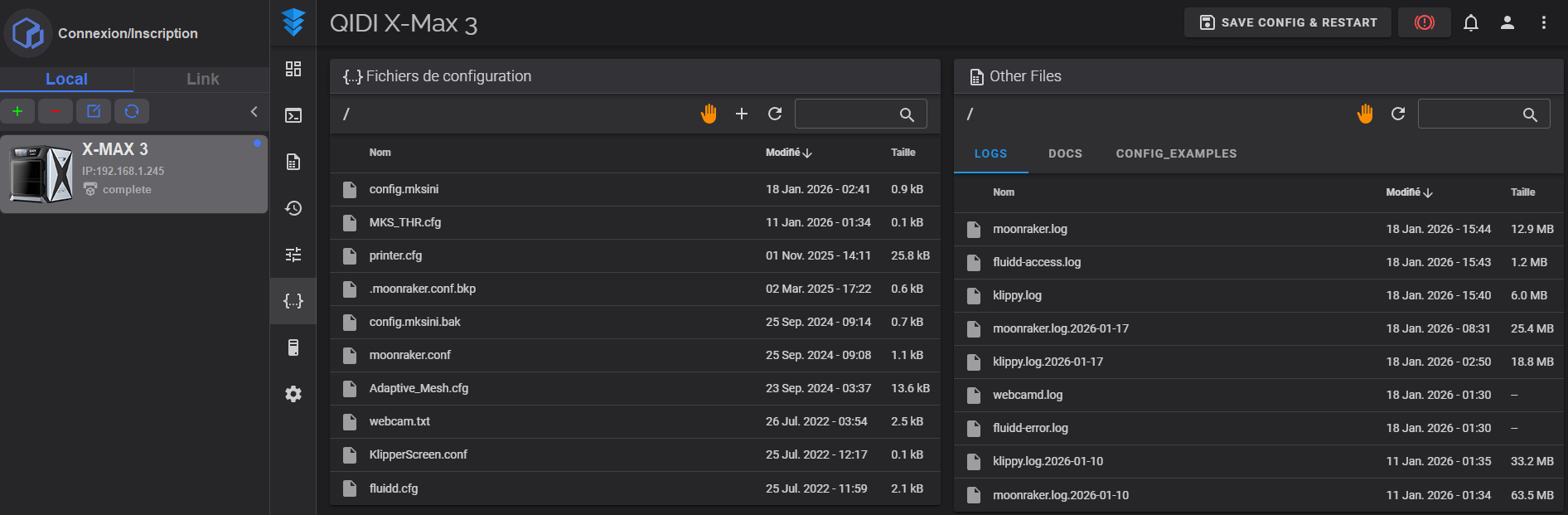Open Adaptive_Mesh.cfg file

(635, 388)
